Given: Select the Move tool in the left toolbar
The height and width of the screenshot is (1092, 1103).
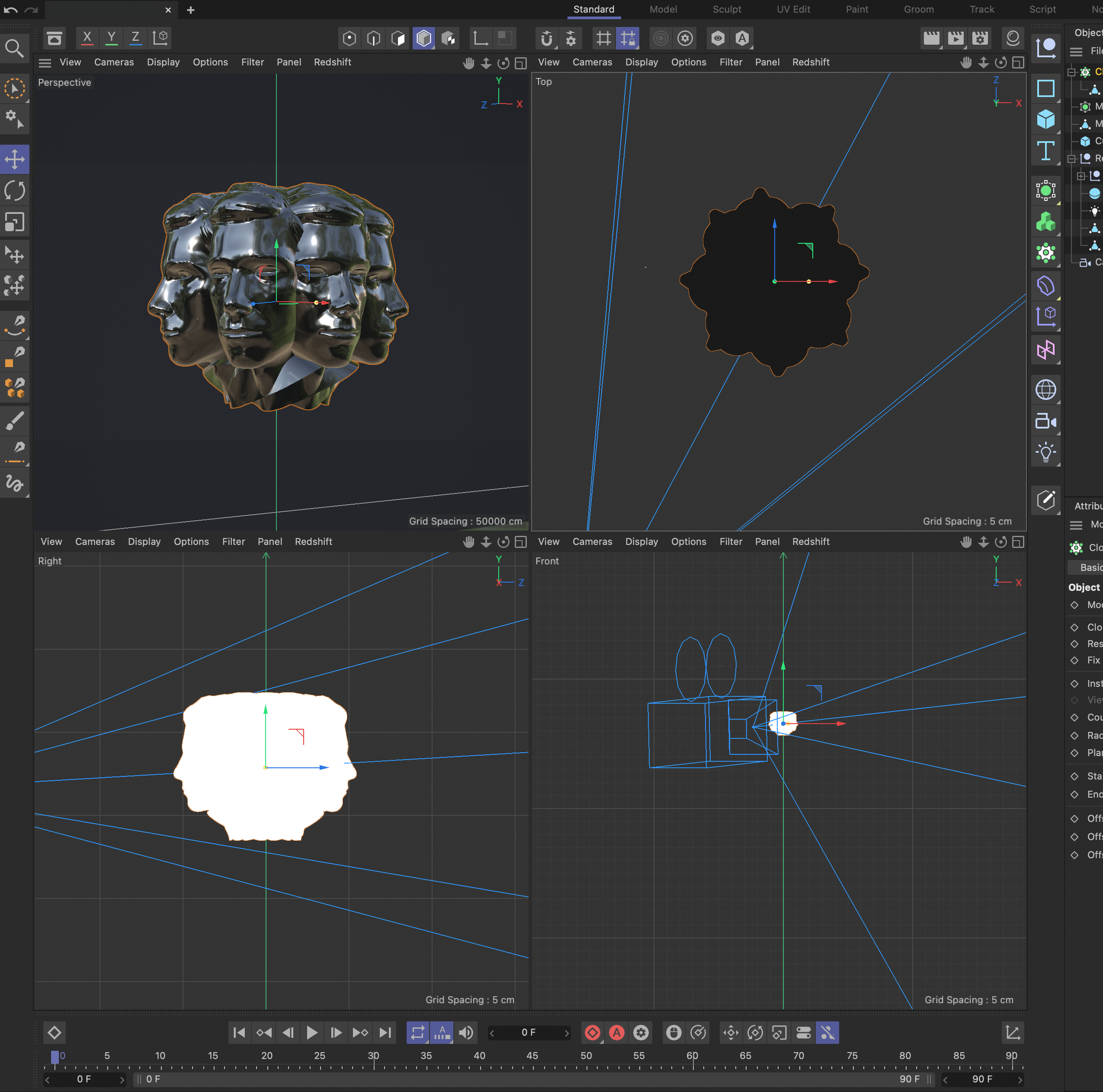Looking at the screenshot, I should pyautogui.click(x=14, y=159).
